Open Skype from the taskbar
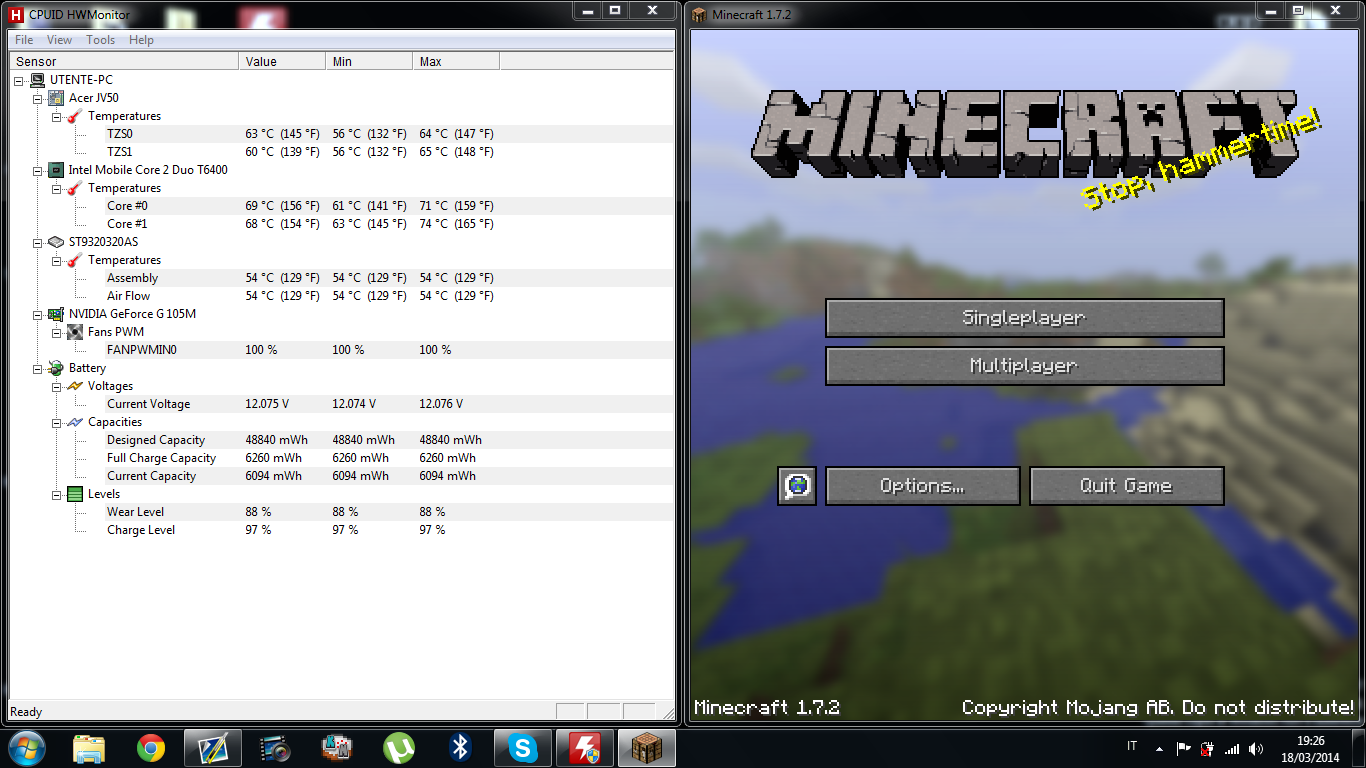1366x768 pixels. (522, 748)
